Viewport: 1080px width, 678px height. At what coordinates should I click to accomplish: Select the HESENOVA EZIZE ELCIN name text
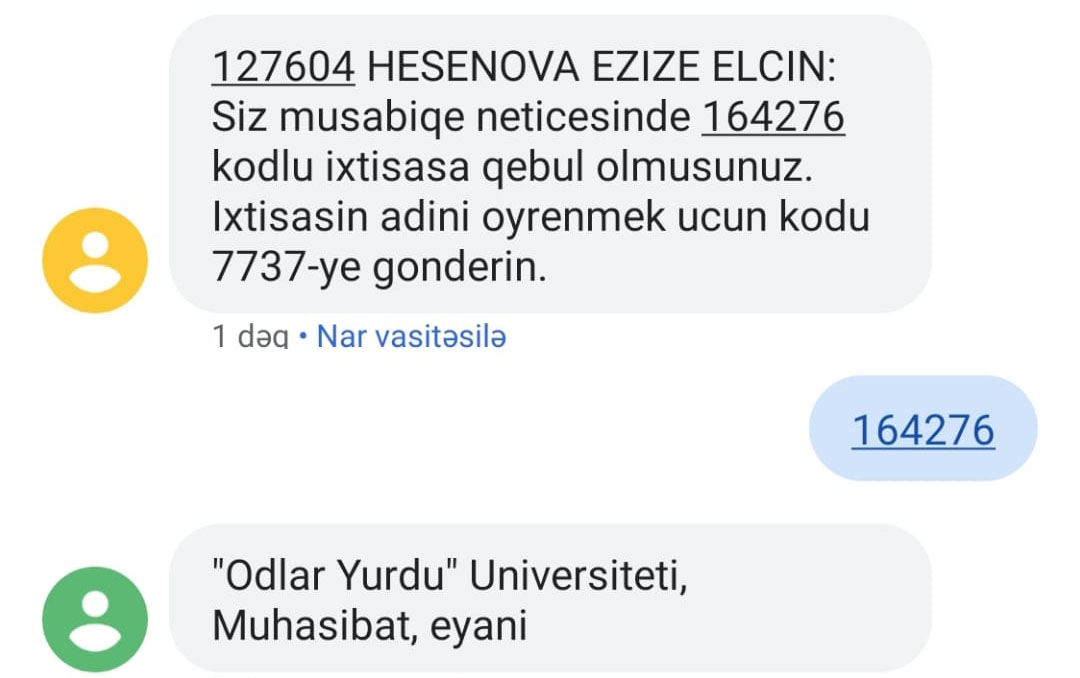click(601, 68)
